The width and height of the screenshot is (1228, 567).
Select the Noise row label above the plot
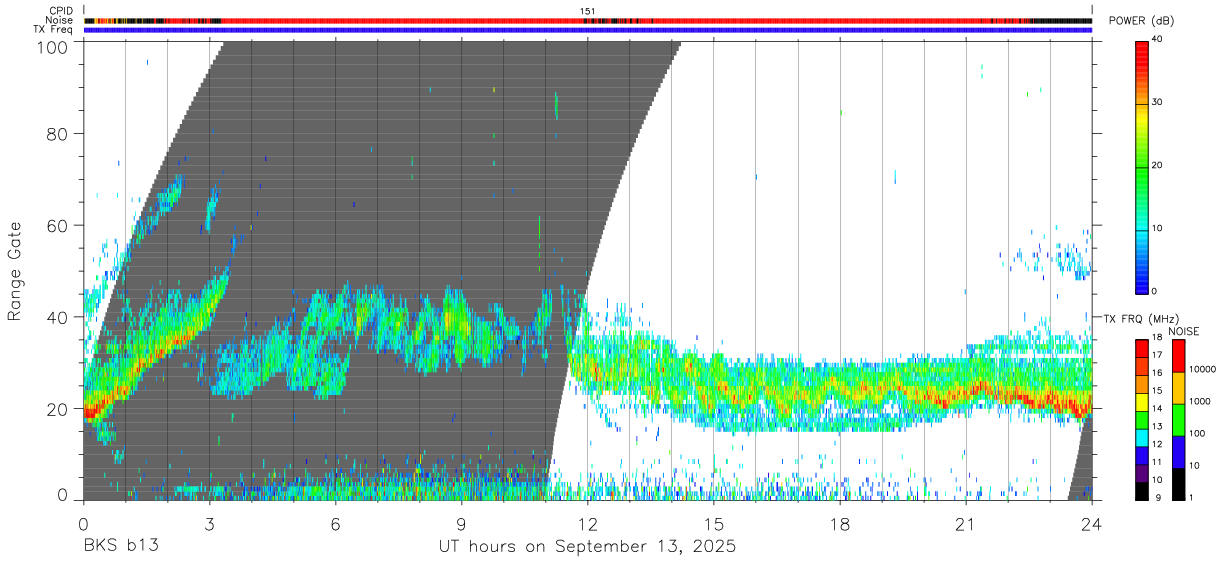(x=60, y=20)
